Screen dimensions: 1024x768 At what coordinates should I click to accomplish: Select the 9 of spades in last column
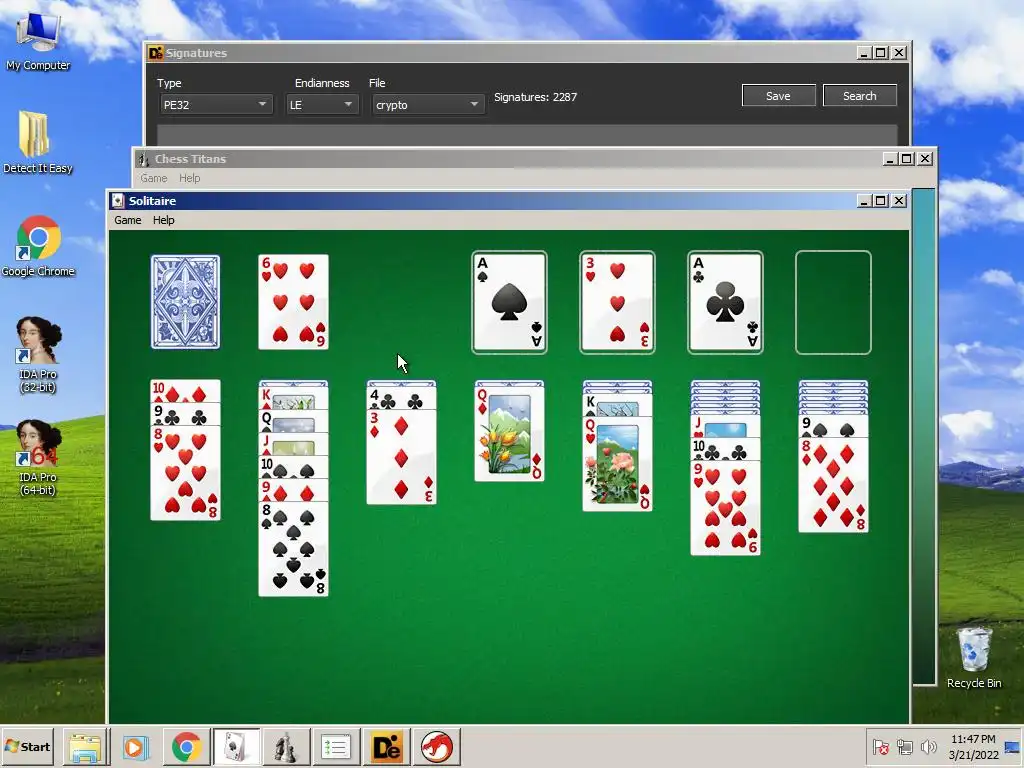tap(833, 426)
